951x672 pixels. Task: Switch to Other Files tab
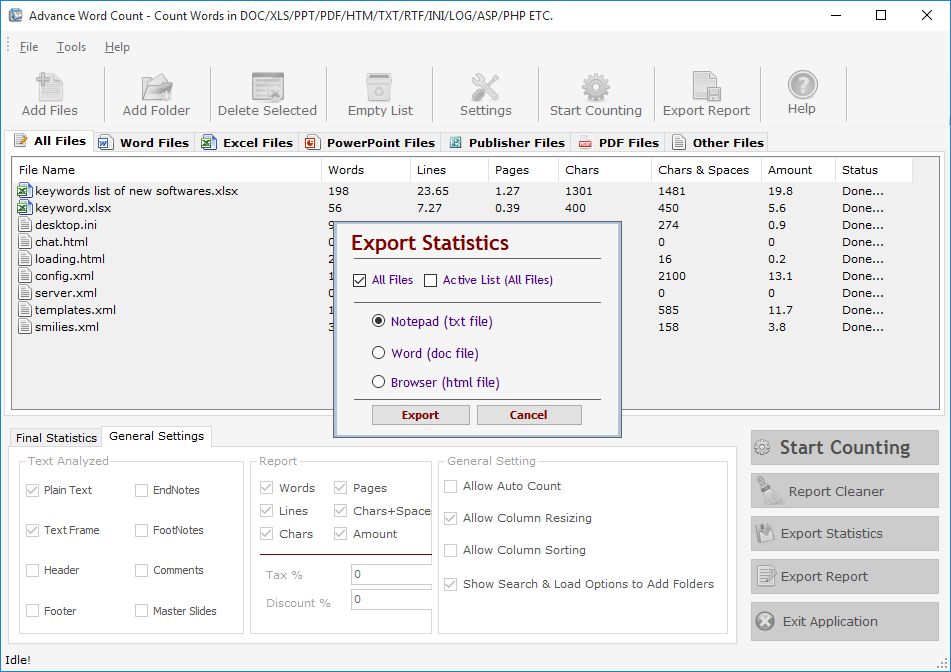pos(718,143)
